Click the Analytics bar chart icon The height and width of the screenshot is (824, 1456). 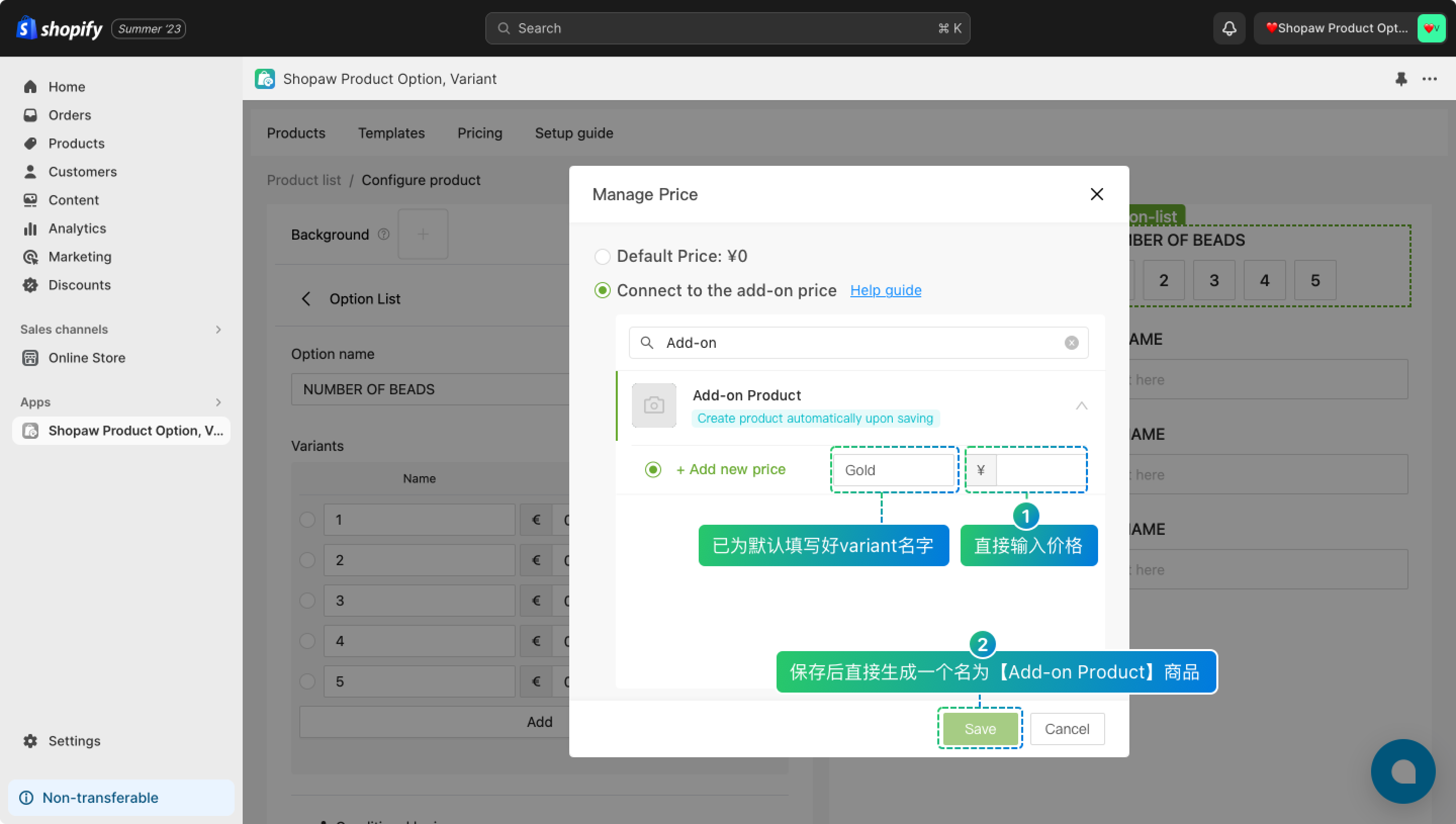[30, 228]
